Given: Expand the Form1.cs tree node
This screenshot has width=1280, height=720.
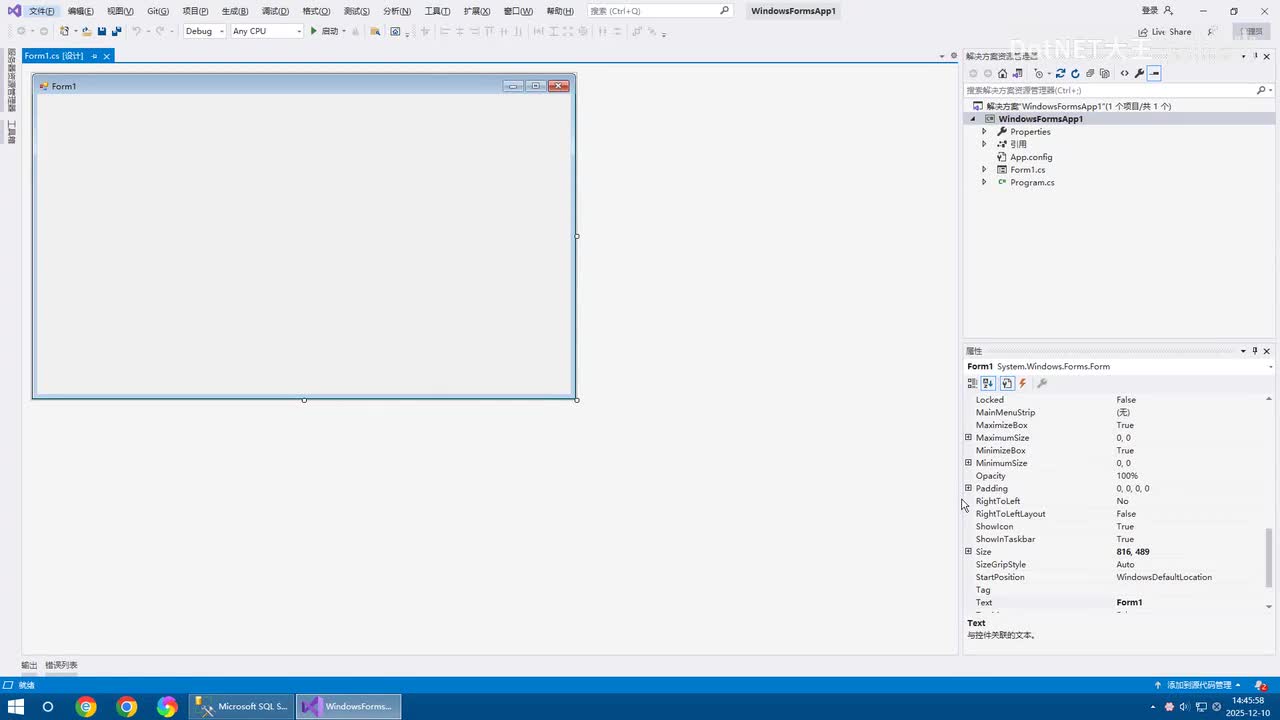Looking at the screenshot, I should (x=984, y=170).
